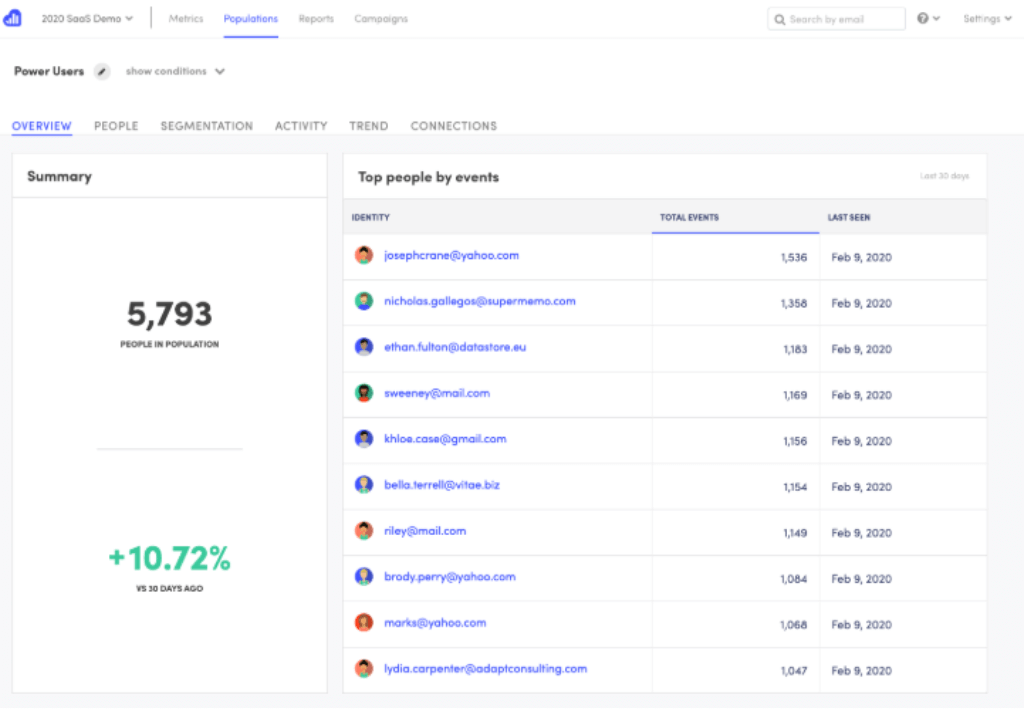Switch to the People tab

pos(116,126)
